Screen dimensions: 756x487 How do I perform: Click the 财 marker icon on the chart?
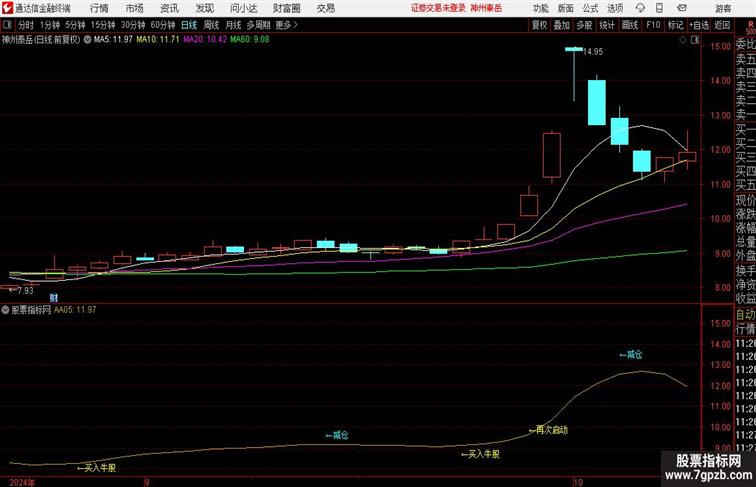(54, 298)
